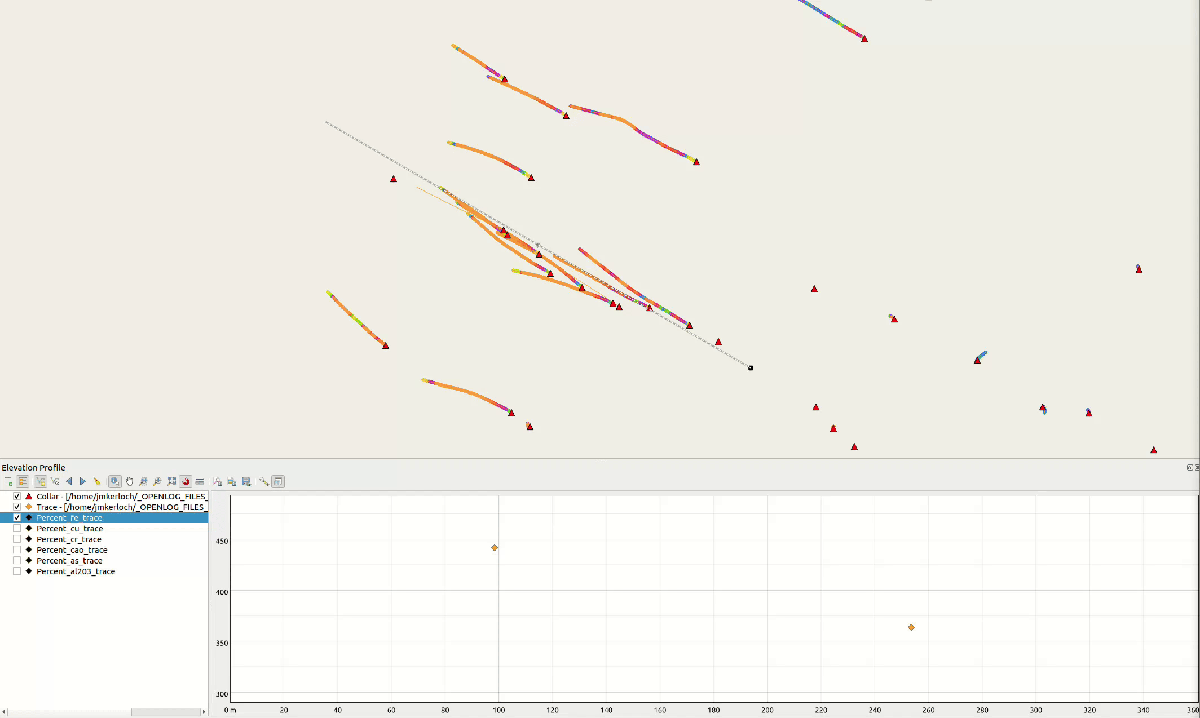Toggle the red snapping magnet icon
The image size is (1200, 718).
(186, 481)
